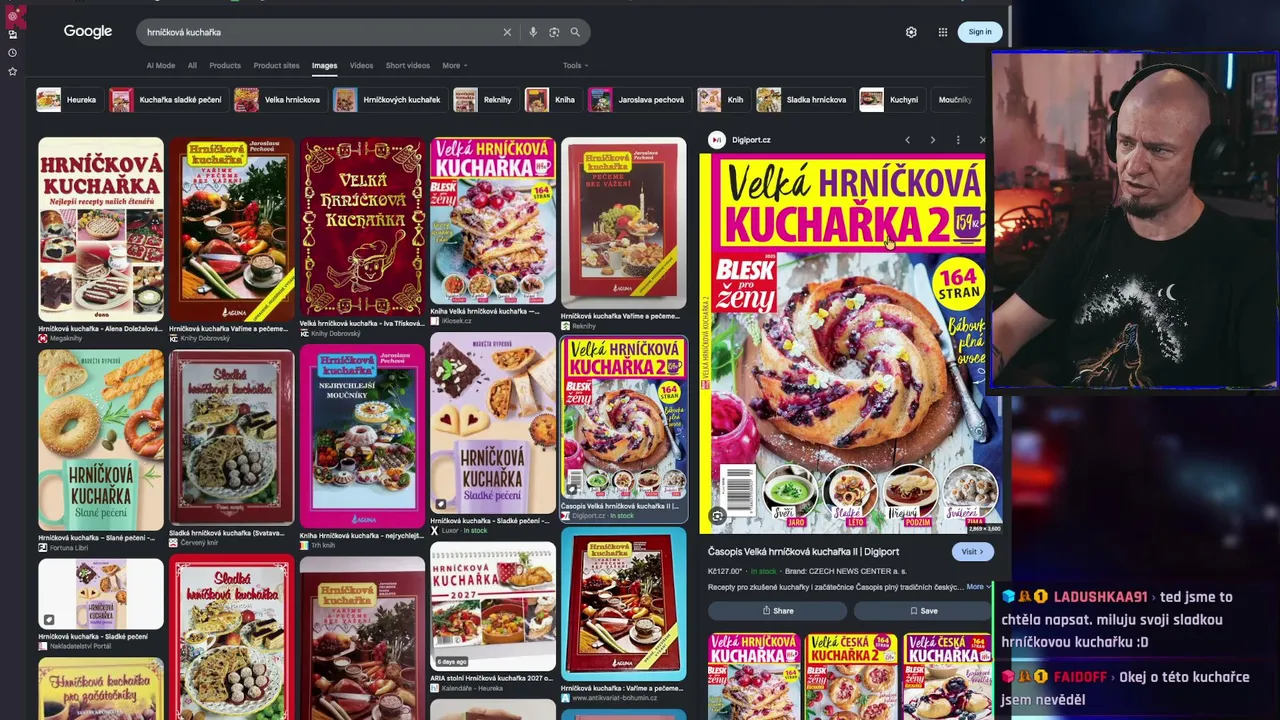
Task: Show previous image in preview panel
Action: pos(907,140)
